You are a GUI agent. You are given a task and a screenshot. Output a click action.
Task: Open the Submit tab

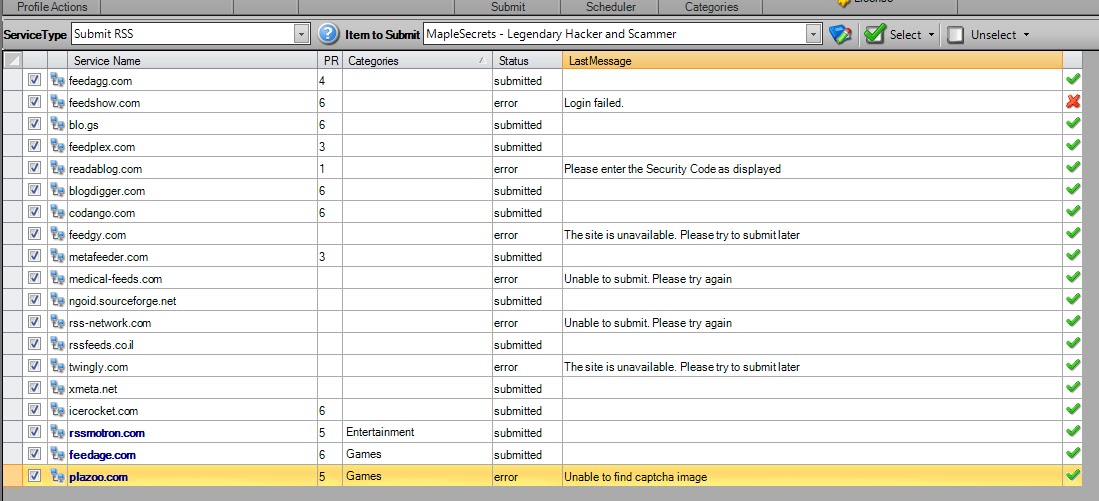point(508,7)
